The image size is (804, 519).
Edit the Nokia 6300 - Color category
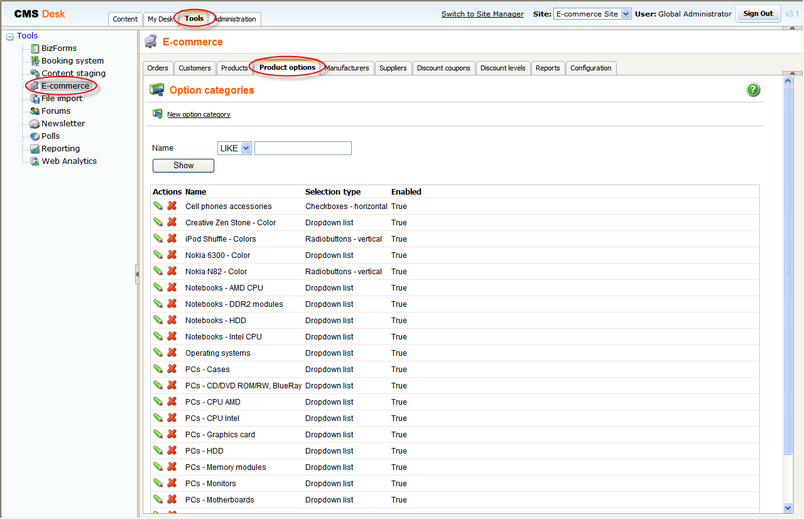point(158,255)
